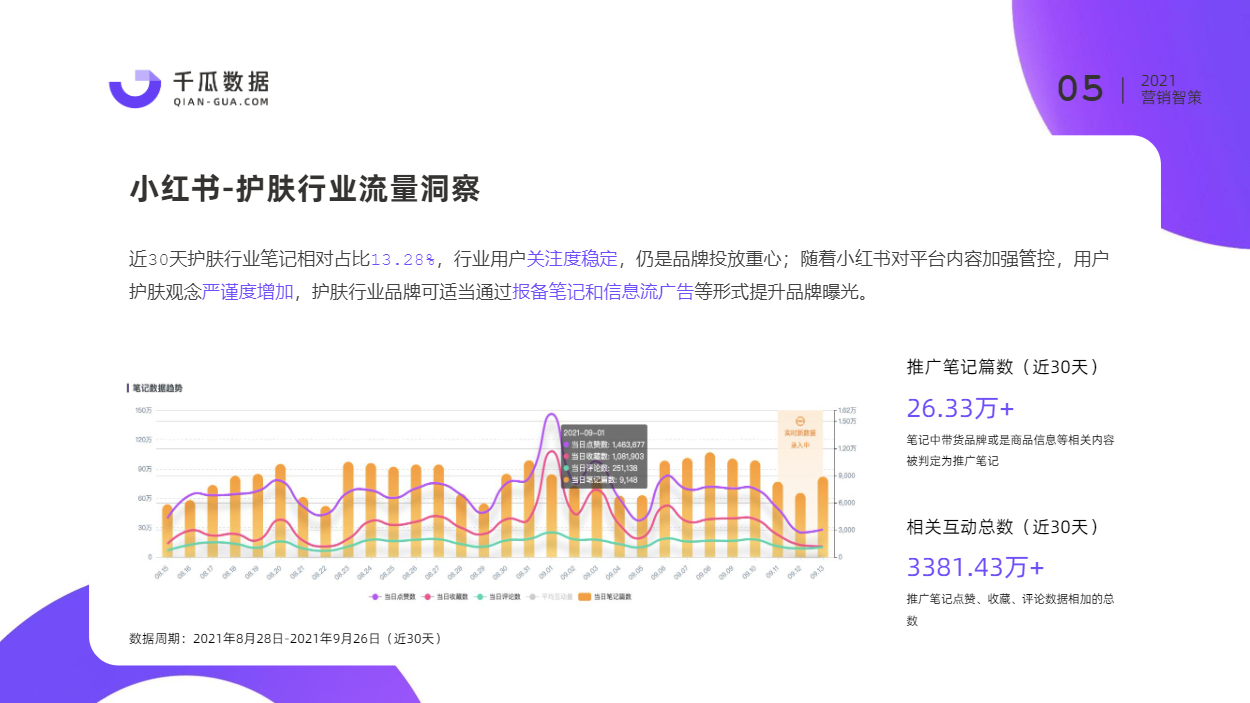Click the 08.20 orange bar in chart

[281, 510]
